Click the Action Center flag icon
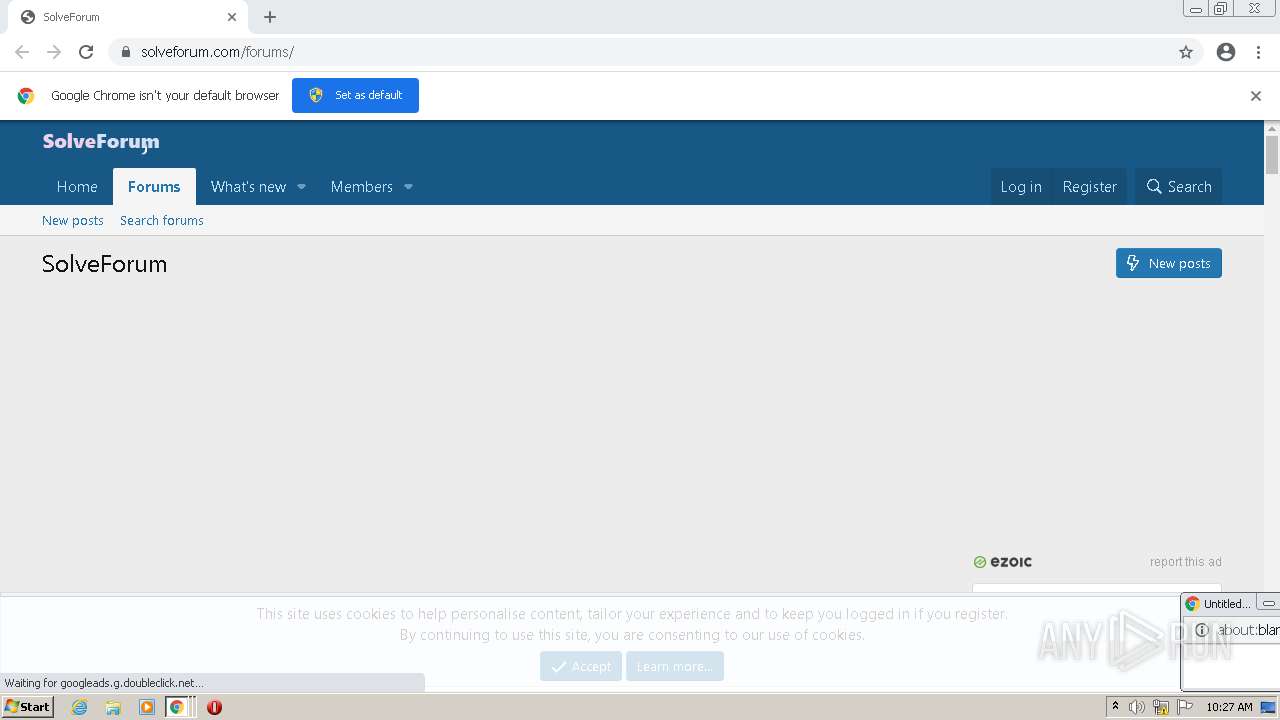 1185,707
